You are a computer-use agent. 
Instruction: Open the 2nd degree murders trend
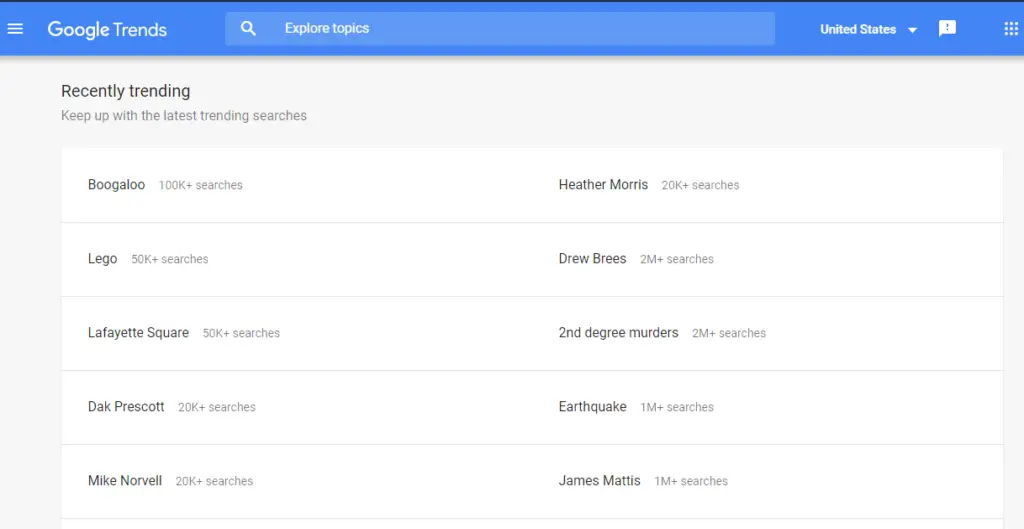(x=618, y=332)
